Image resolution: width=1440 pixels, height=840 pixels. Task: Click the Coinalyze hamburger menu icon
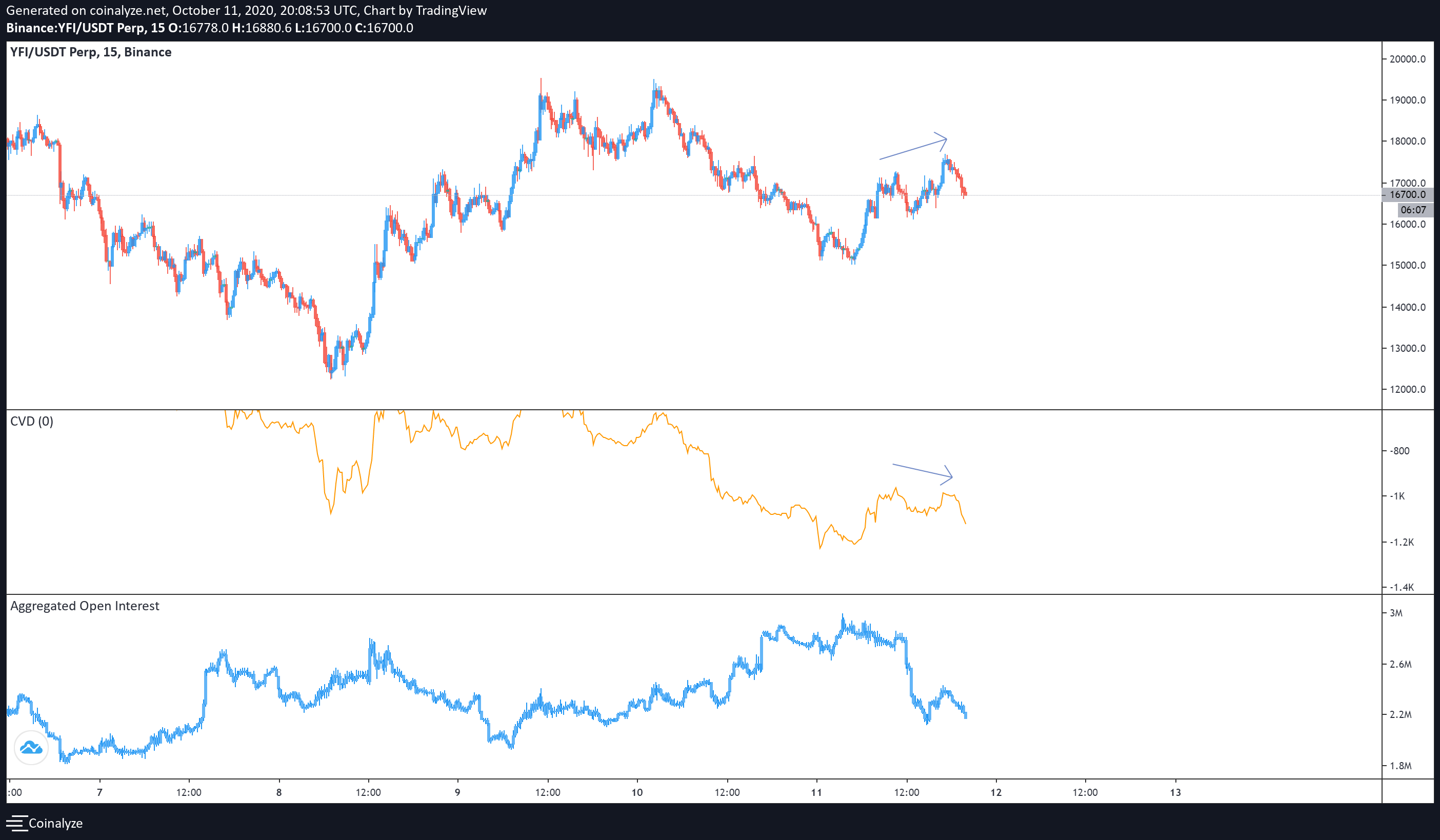point(16,824)
